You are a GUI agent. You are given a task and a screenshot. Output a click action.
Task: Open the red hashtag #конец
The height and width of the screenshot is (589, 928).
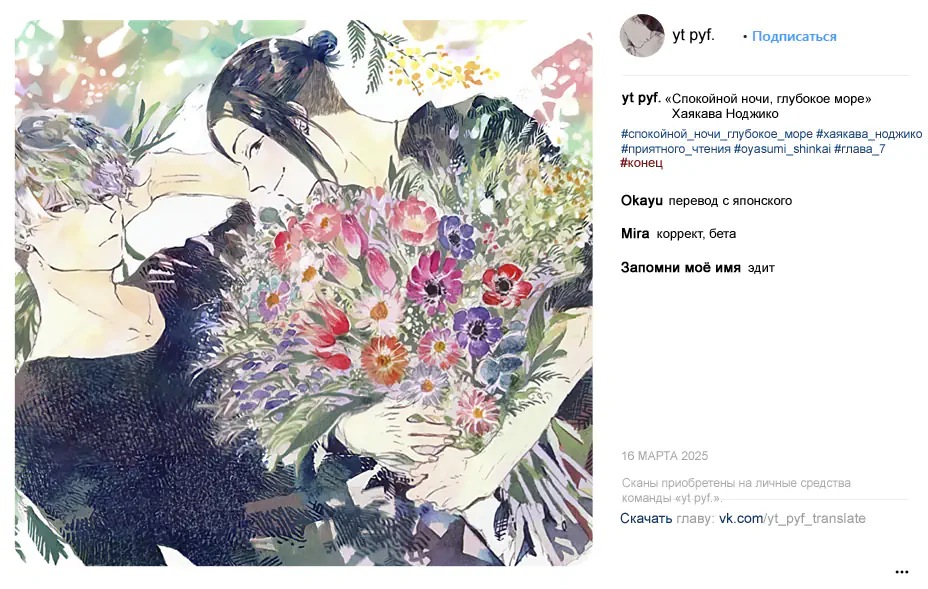(x=642, y=163)
